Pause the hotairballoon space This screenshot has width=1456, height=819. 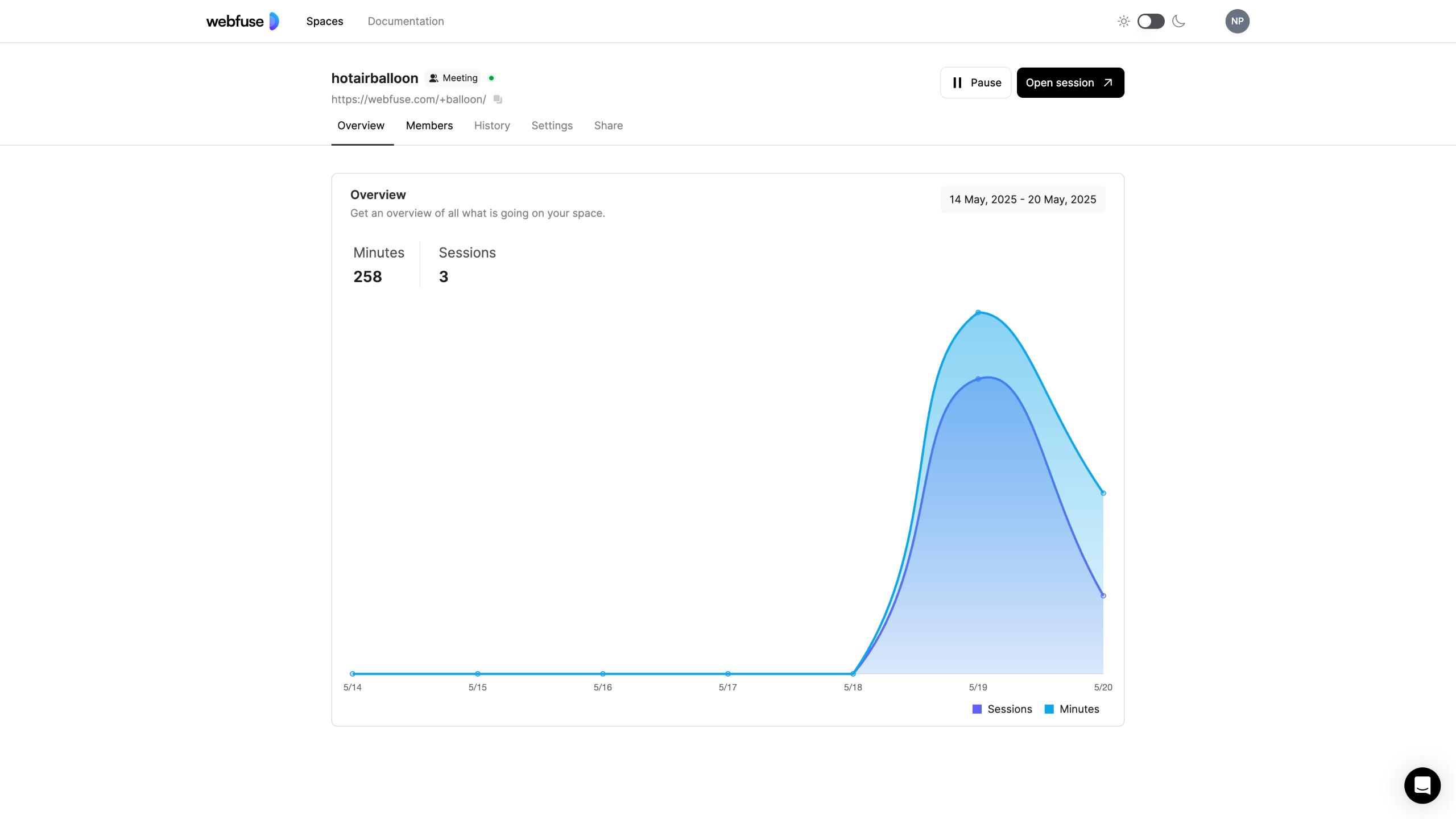(x=975, y=82)
